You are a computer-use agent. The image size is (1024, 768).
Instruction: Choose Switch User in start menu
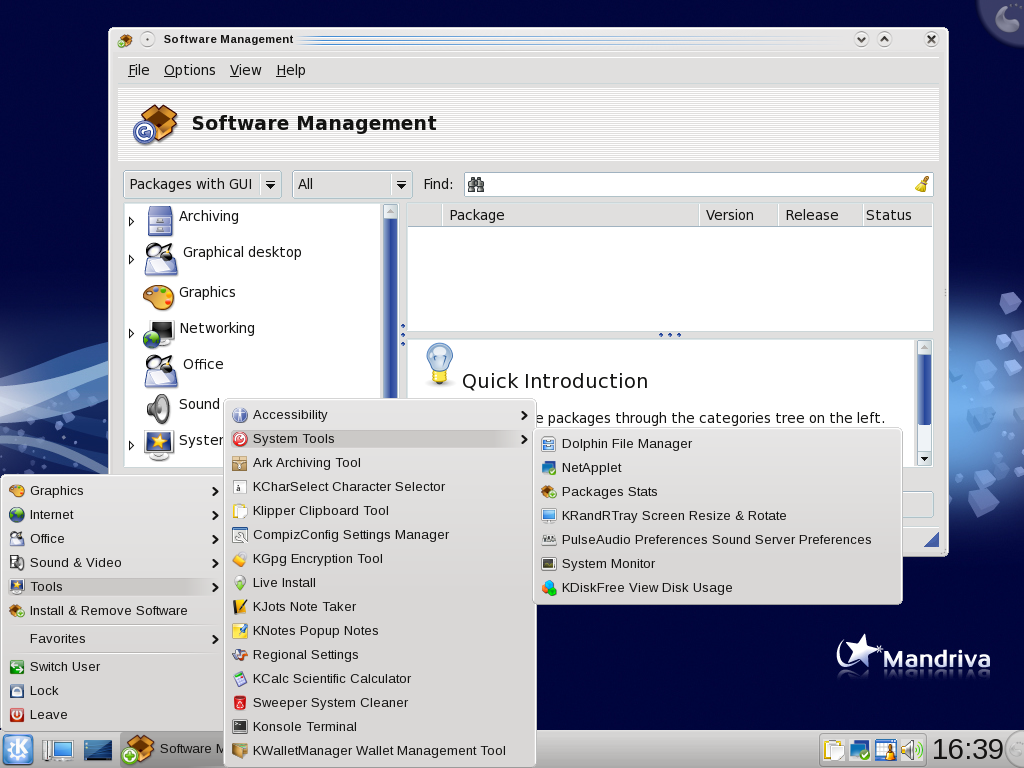click(x=114, y=667)
